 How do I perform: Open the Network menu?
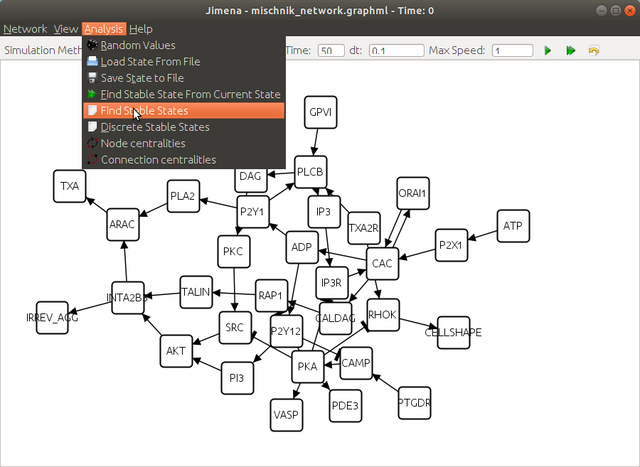coord(25,29)
